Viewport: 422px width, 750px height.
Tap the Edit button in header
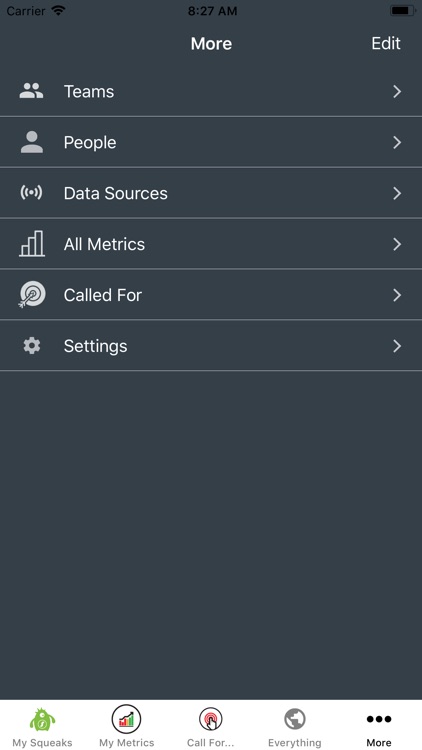(x=386, y=43)
